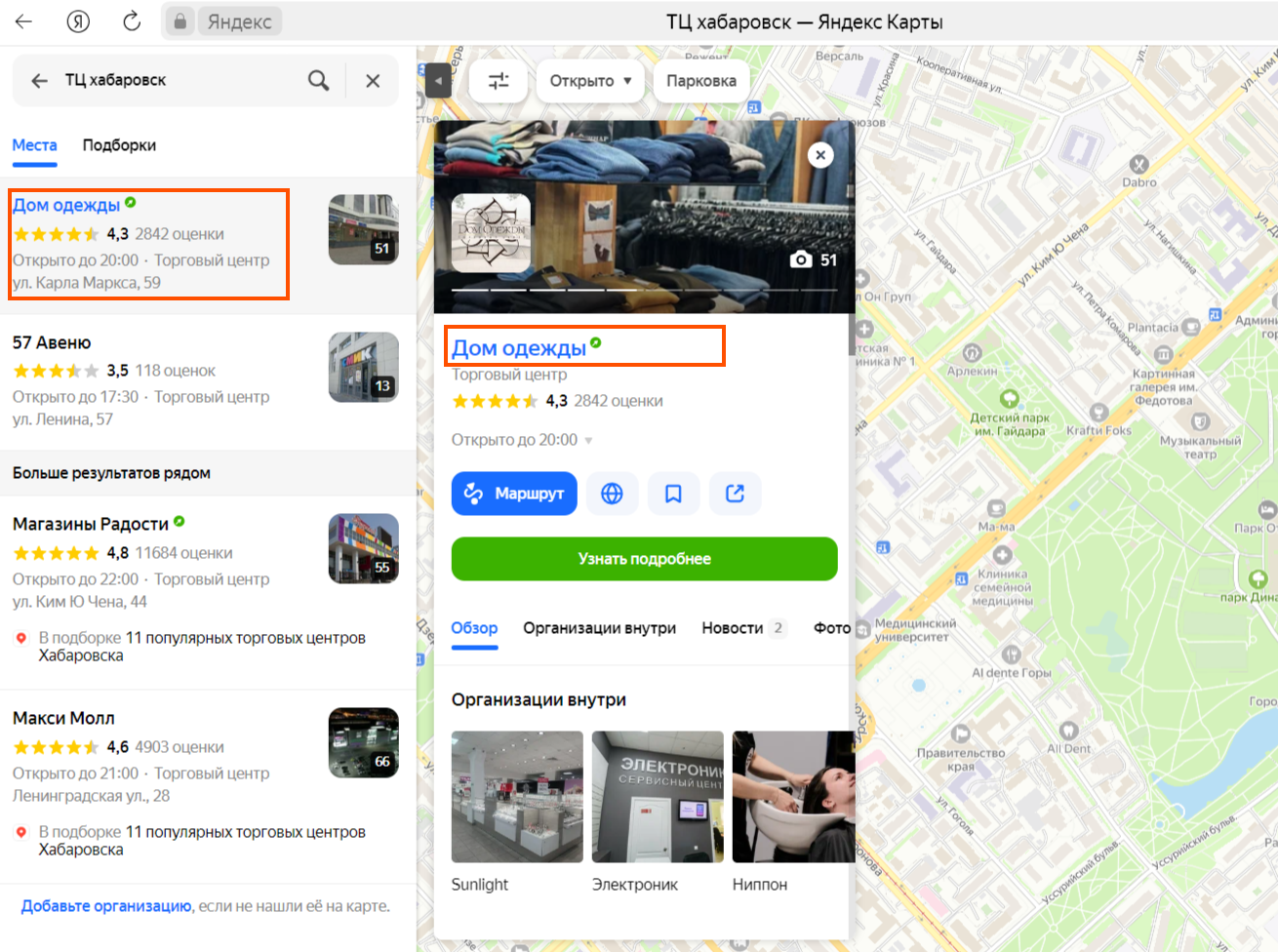The image size is (1278, 952).
Task: Collapse the side panel with the arrow button
Action: (x=438, y=80)
